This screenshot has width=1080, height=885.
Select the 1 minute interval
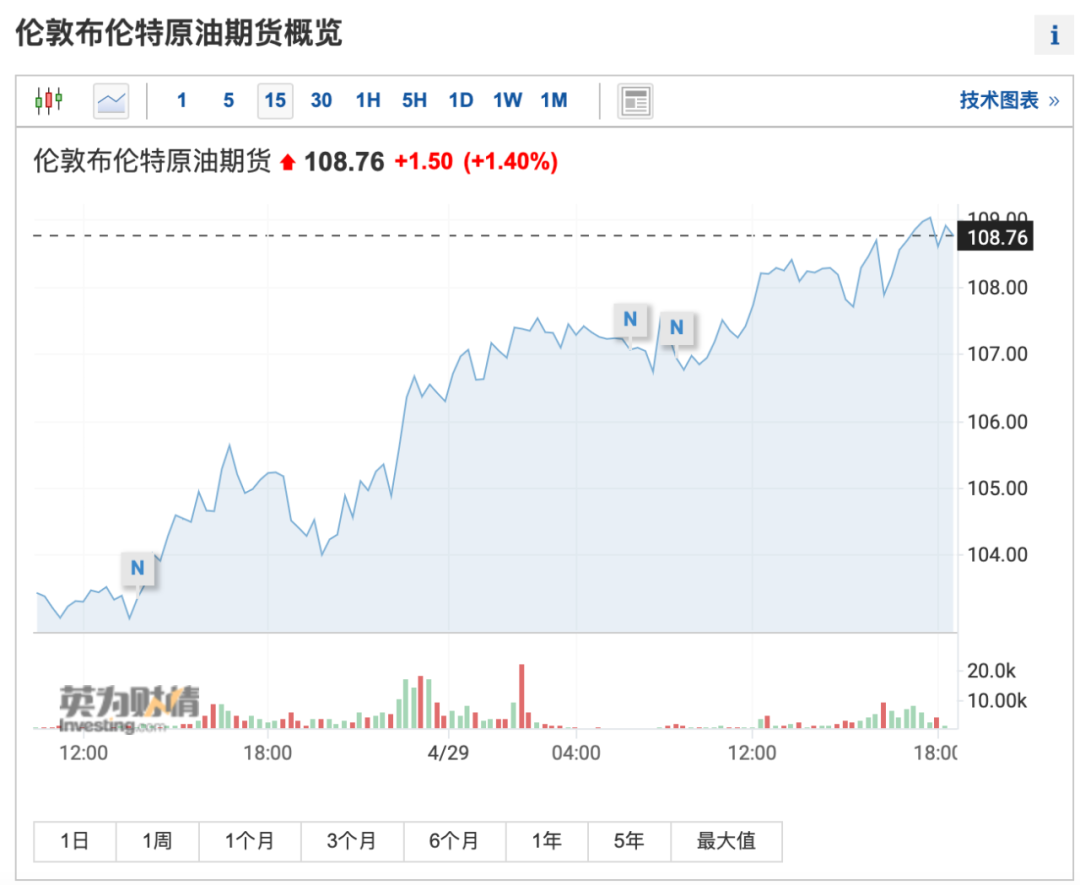tap(182, 101)
